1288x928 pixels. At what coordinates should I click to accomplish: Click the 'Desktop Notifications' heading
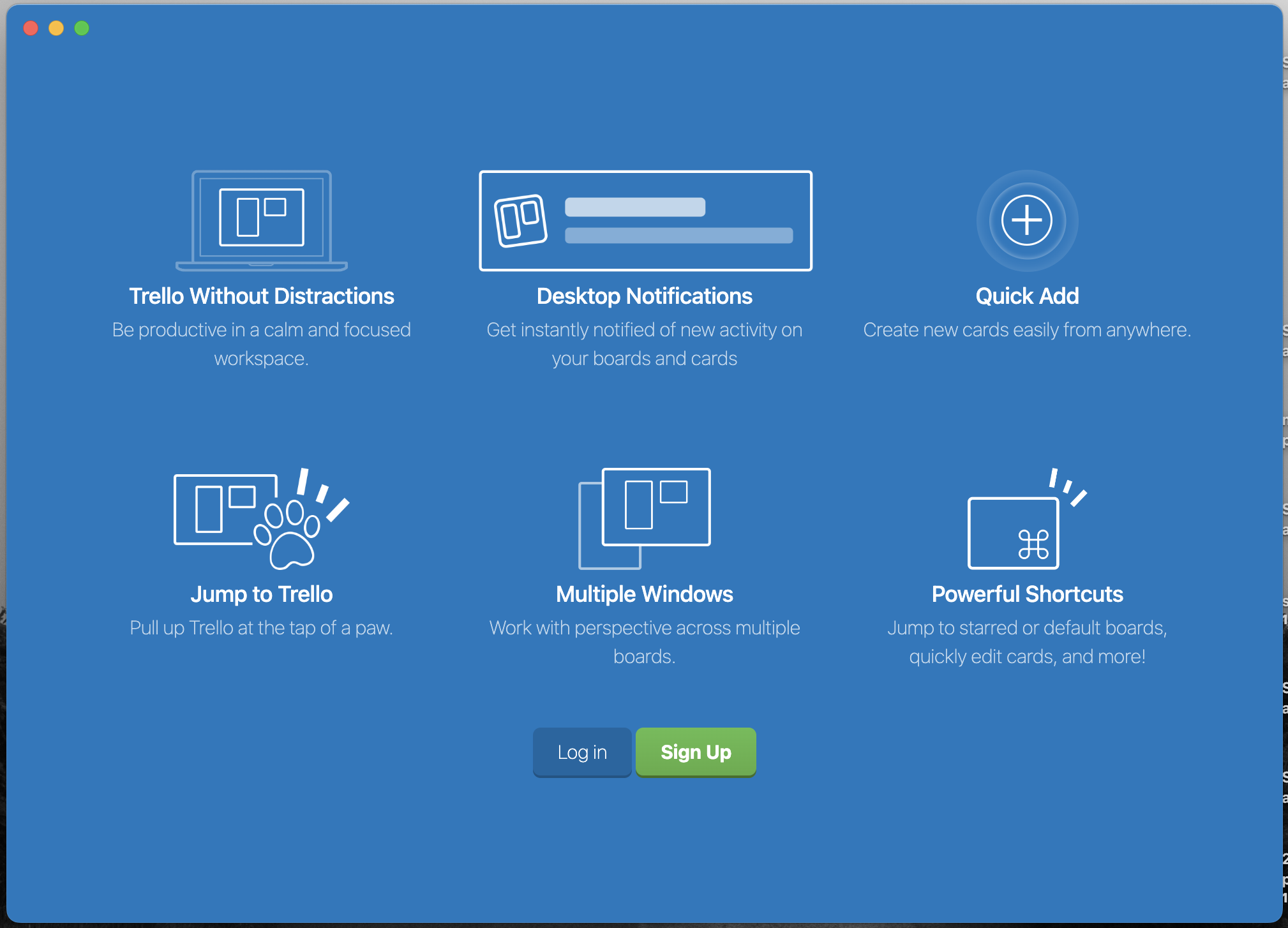tap(645, 296)
